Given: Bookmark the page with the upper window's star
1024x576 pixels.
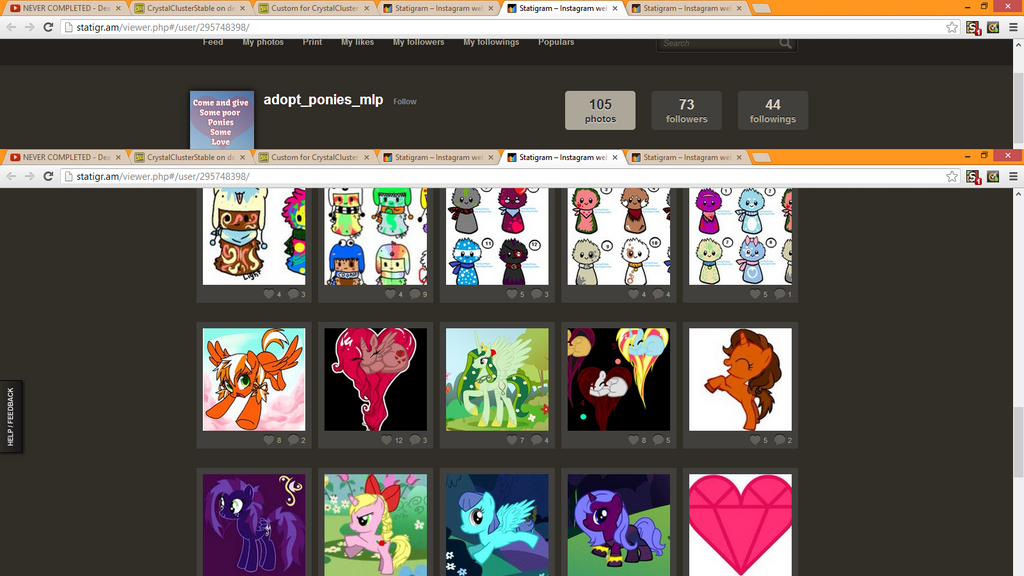Looking at the screenshot, I should click(x=952, y=27).
